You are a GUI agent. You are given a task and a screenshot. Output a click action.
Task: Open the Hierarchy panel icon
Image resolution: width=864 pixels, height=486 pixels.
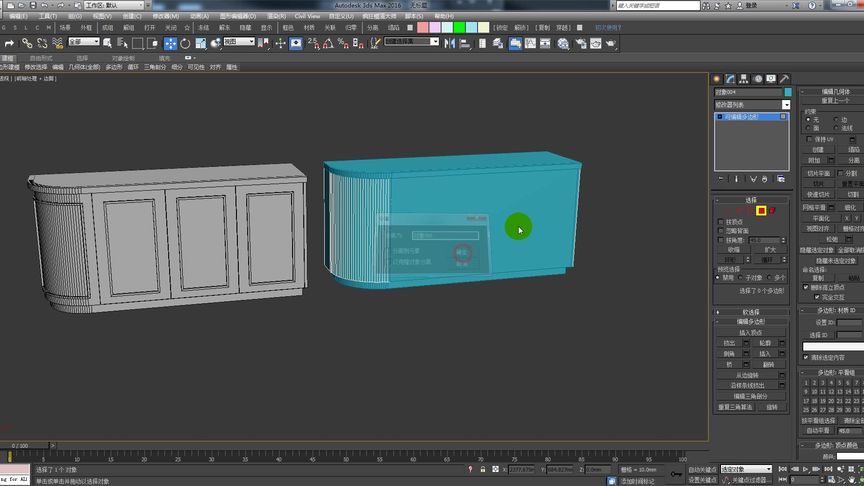pyautogui.click(x=744, y=79)
